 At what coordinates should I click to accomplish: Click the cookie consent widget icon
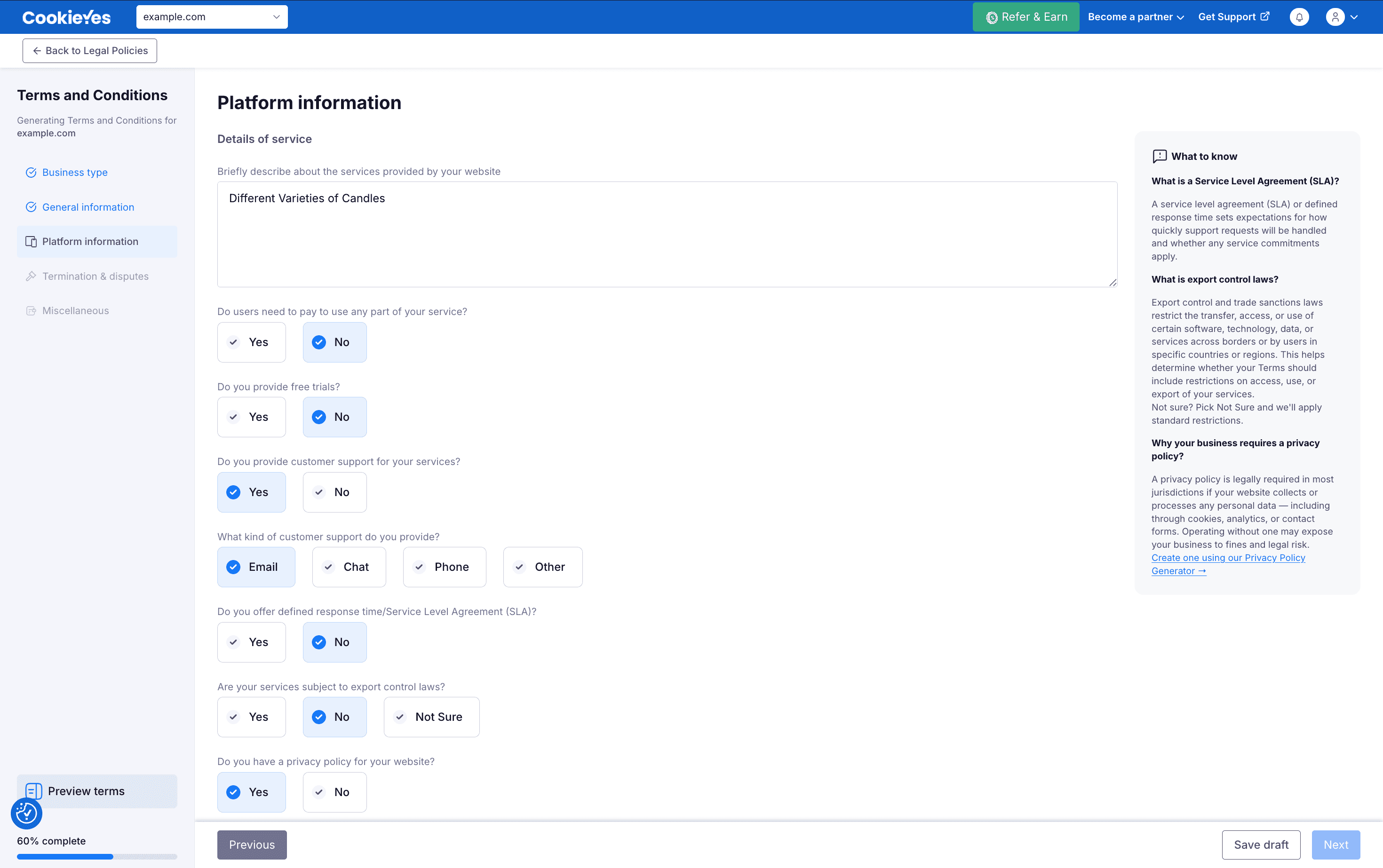(26, 813)
